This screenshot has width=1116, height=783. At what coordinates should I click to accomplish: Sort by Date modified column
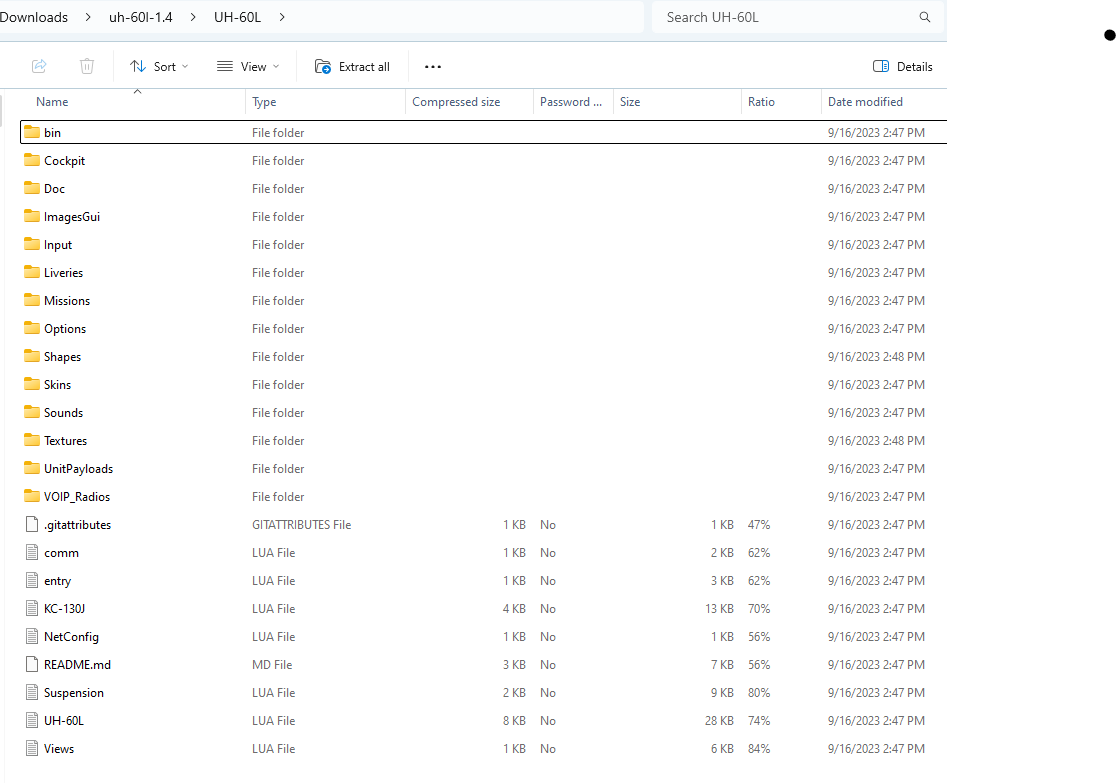click(865, 102)
